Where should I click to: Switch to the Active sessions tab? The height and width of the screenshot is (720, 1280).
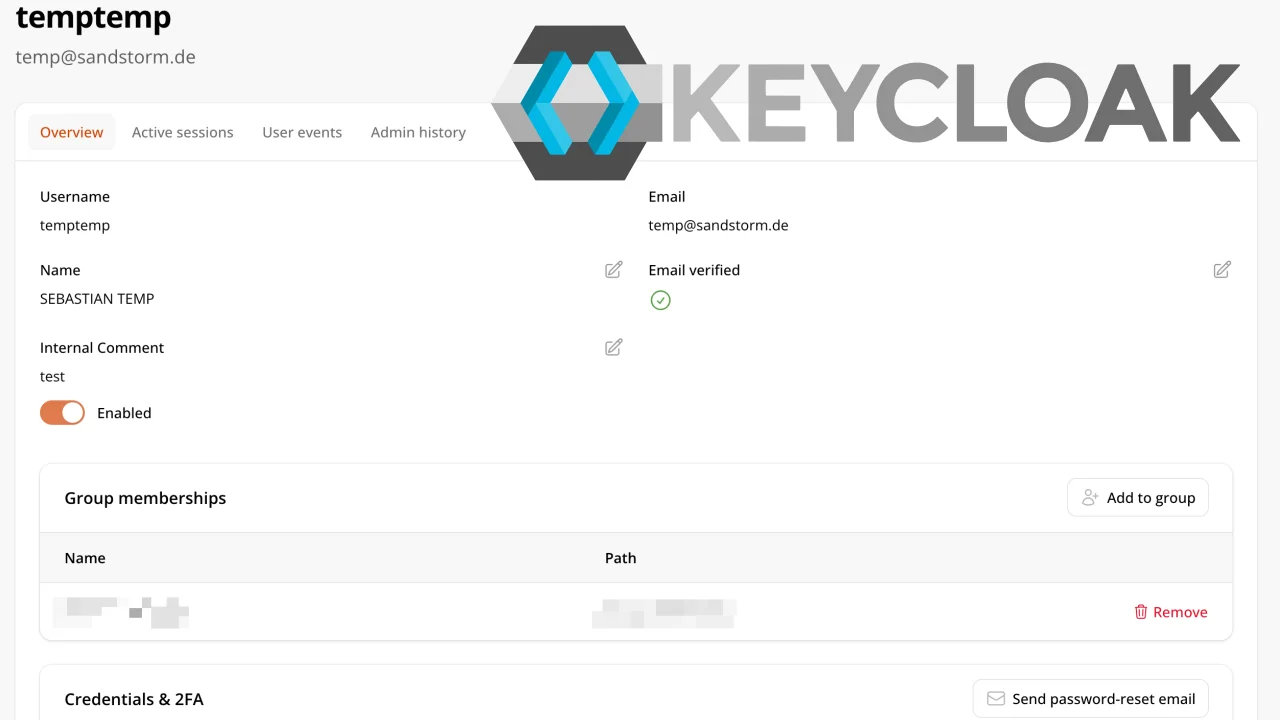pyautogui.click(x=183, y=132)
